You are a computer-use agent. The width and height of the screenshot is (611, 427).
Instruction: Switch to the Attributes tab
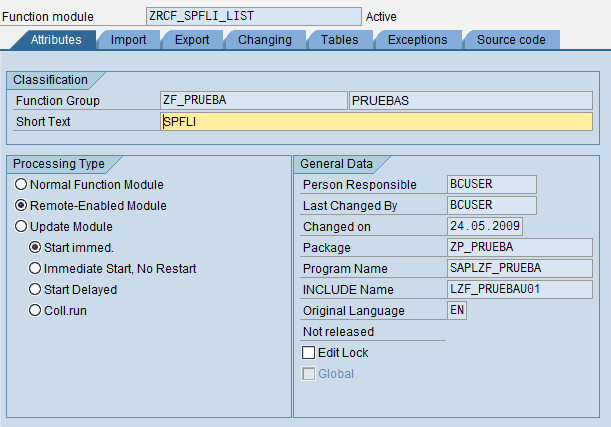(56, 40)
